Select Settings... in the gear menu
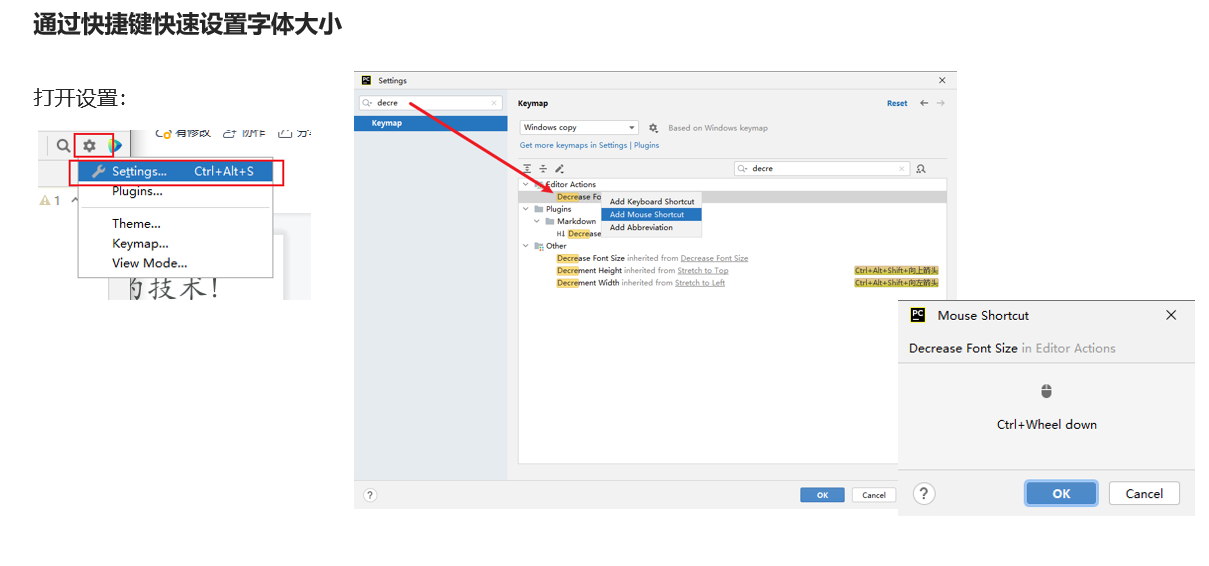 pyautogui.click(x=176, y=171)
